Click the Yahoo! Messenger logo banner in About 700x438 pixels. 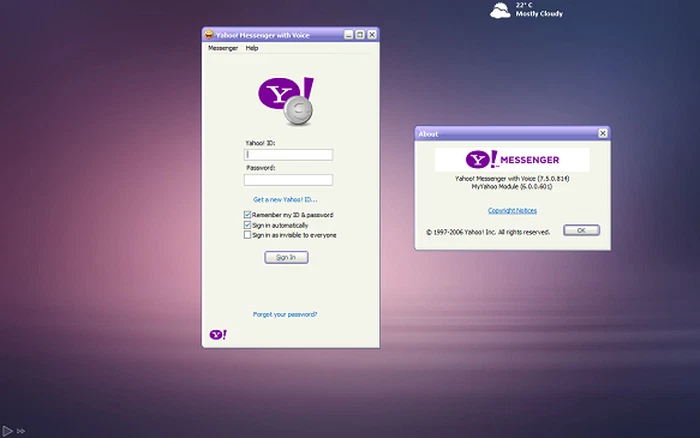point(512,159)
